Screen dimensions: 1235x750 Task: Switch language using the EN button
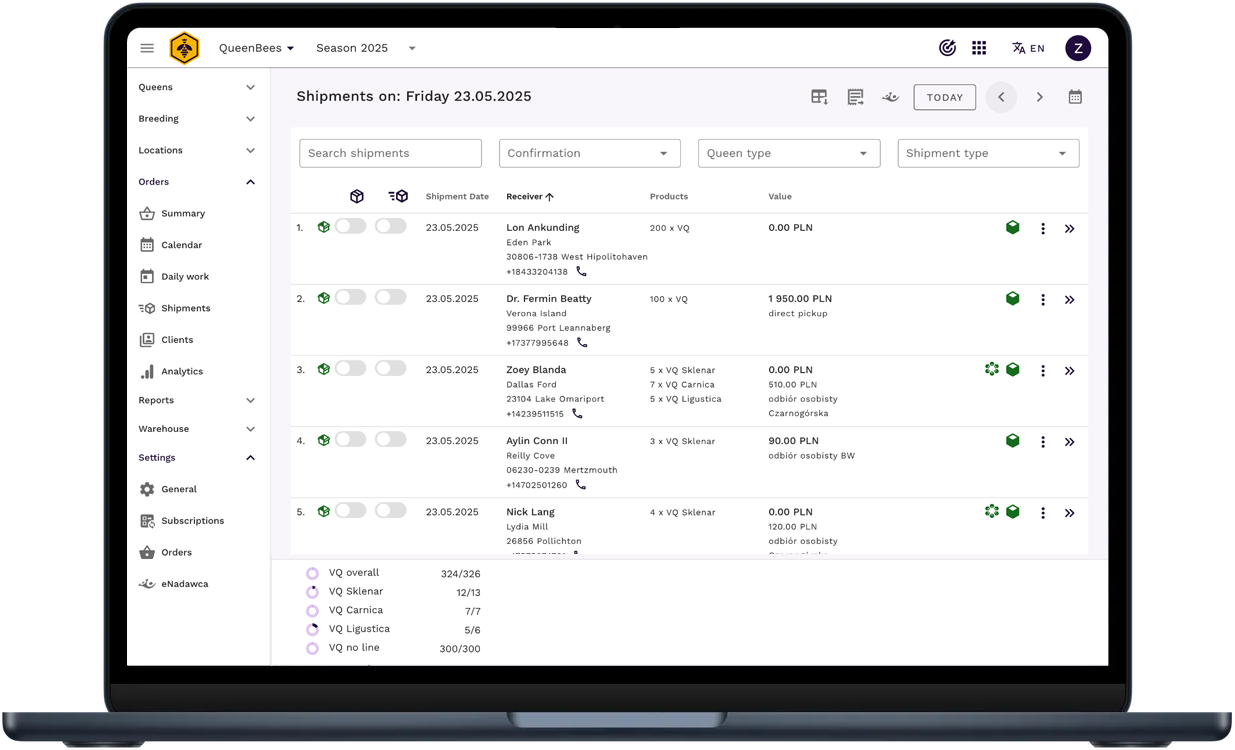point(1028,48)
